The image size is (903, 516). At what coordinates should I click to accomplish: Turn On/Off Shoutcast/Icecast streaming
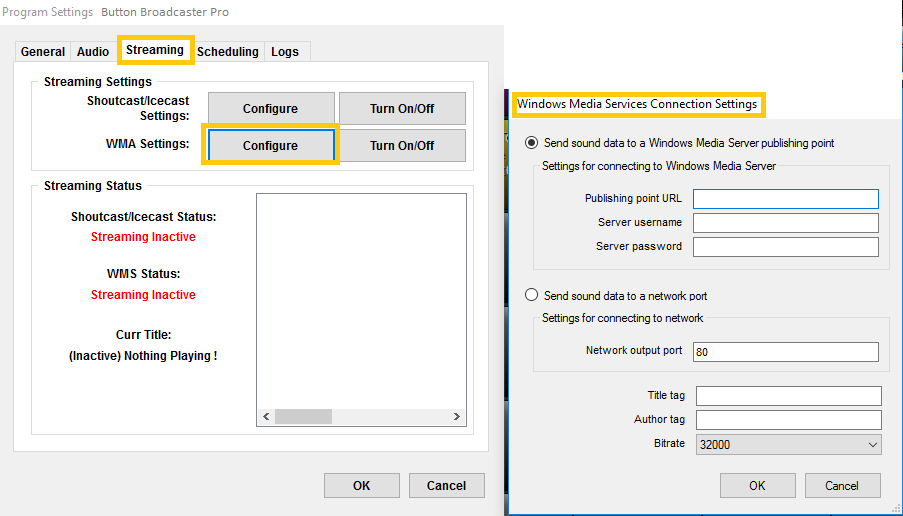[402, 108]
